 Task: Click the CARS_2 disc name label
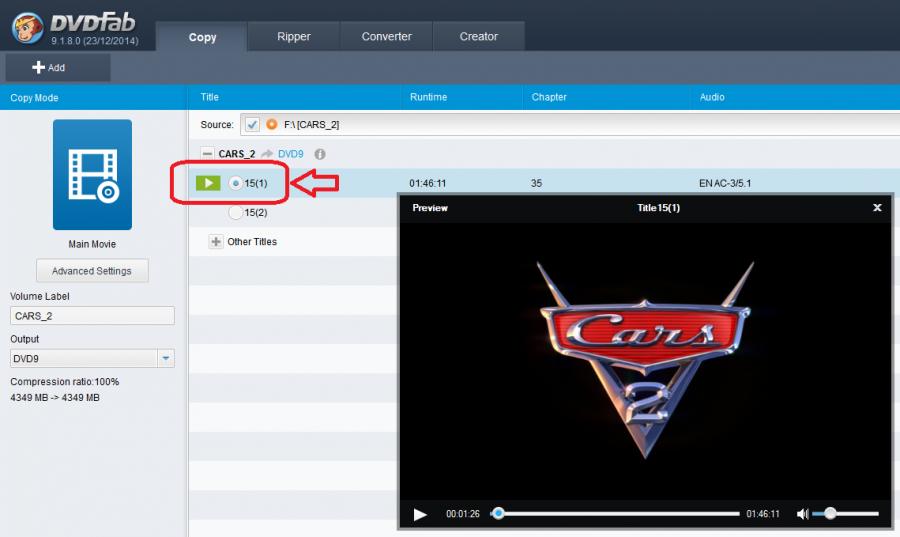(236, 154)
